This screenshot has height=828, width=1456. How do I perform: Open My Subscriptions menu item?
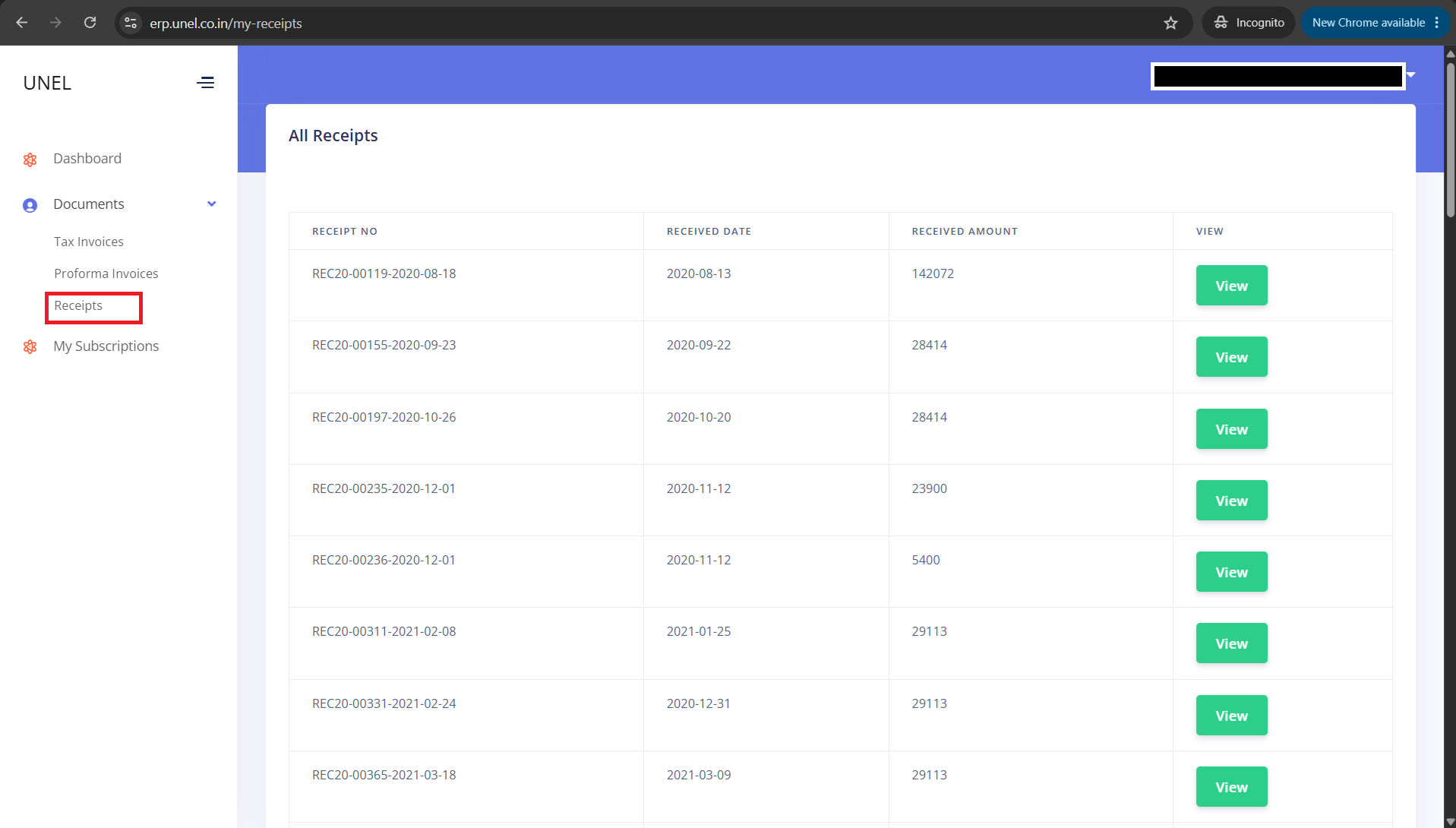click(x=106, y=346)
